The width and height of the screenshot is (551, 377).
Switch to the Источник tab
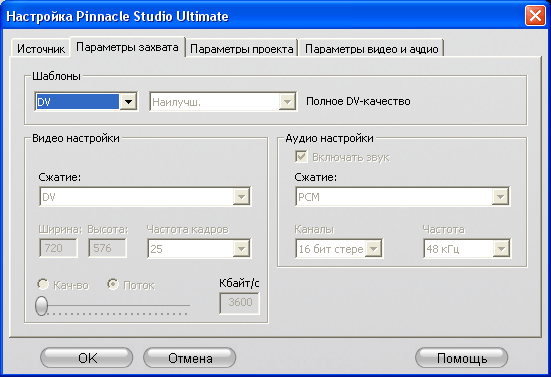click(41, 48)
